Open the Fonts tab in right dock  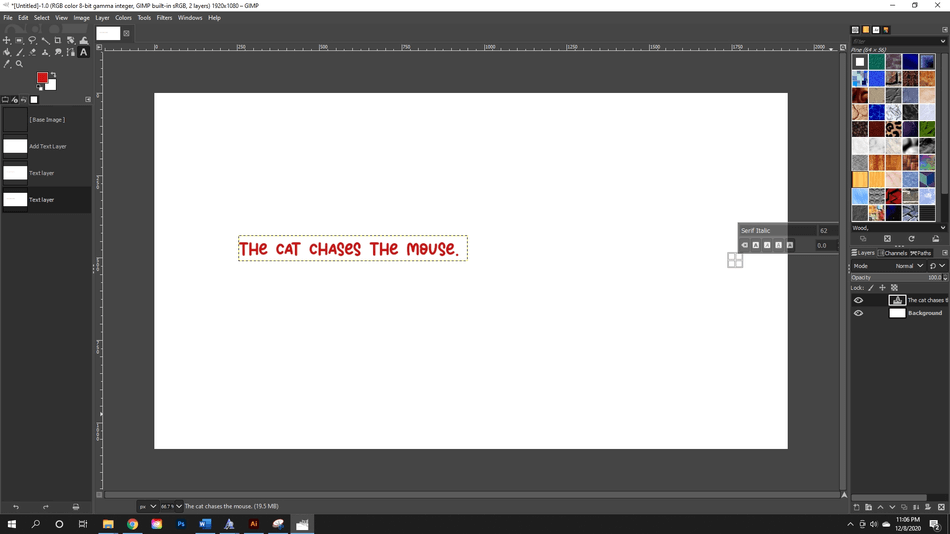pyautogui.click(x=875, y=30)
